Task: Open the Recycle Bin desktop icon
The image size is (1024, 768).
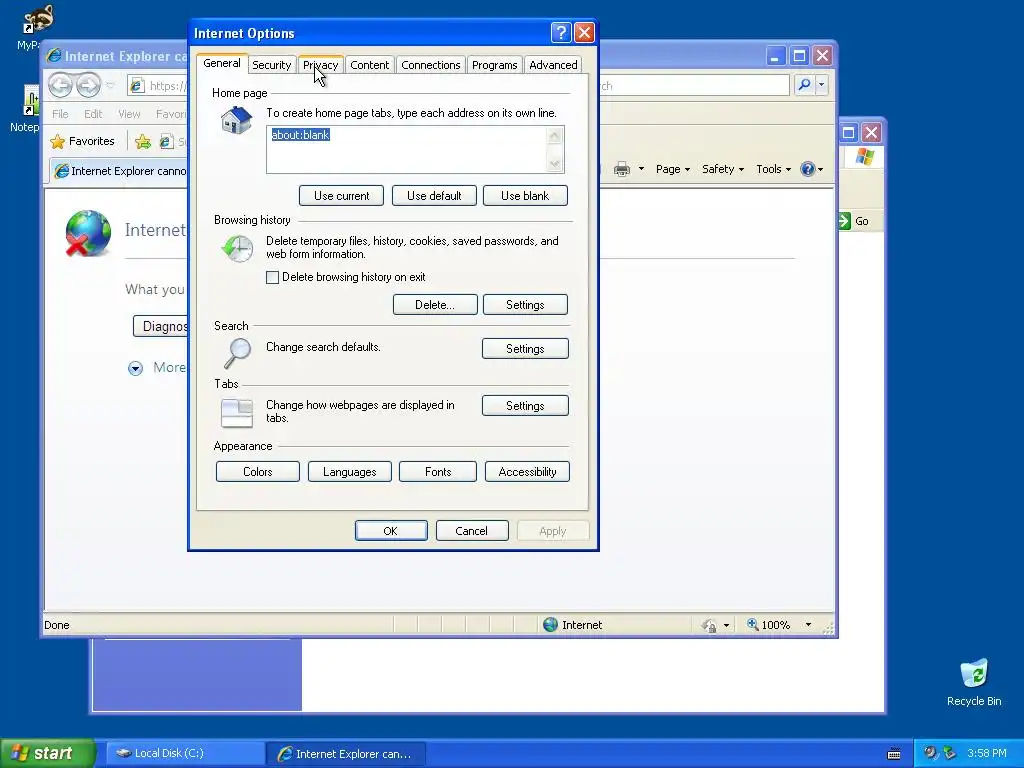Action: (974, 683)
